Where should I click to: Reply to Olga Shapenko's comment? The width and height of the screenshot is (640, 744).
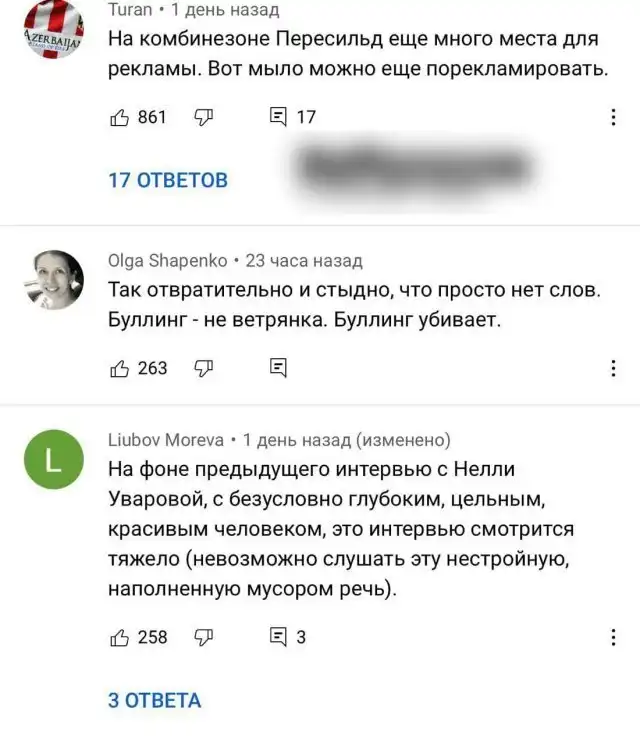coord(279,368)
